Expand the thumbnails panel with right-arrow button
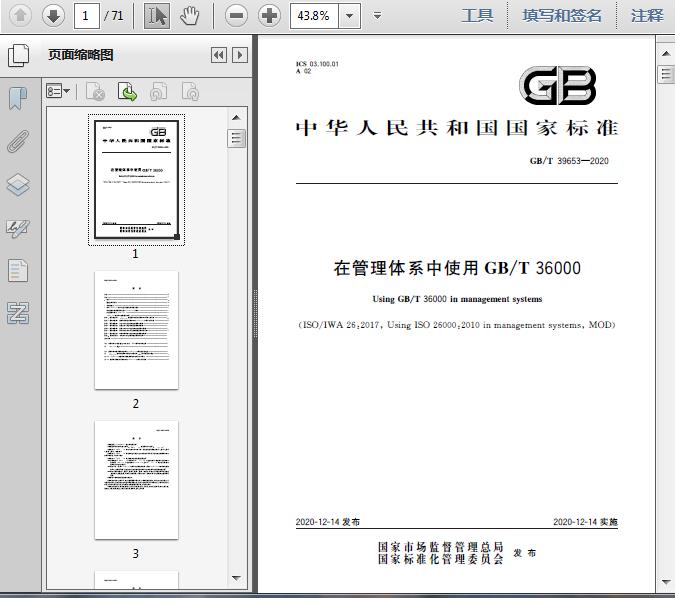 [240, 55]
